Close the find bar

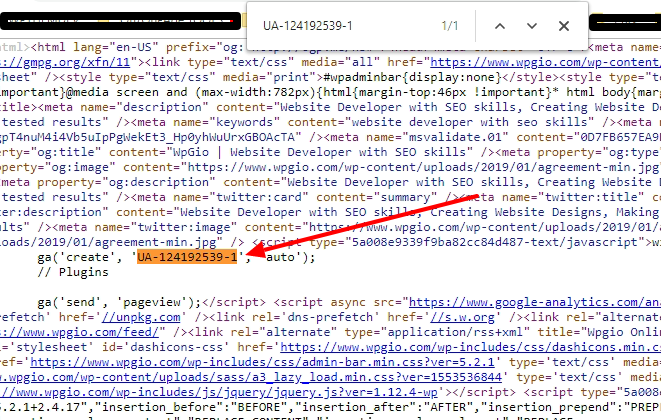click(x=564, y=26)
